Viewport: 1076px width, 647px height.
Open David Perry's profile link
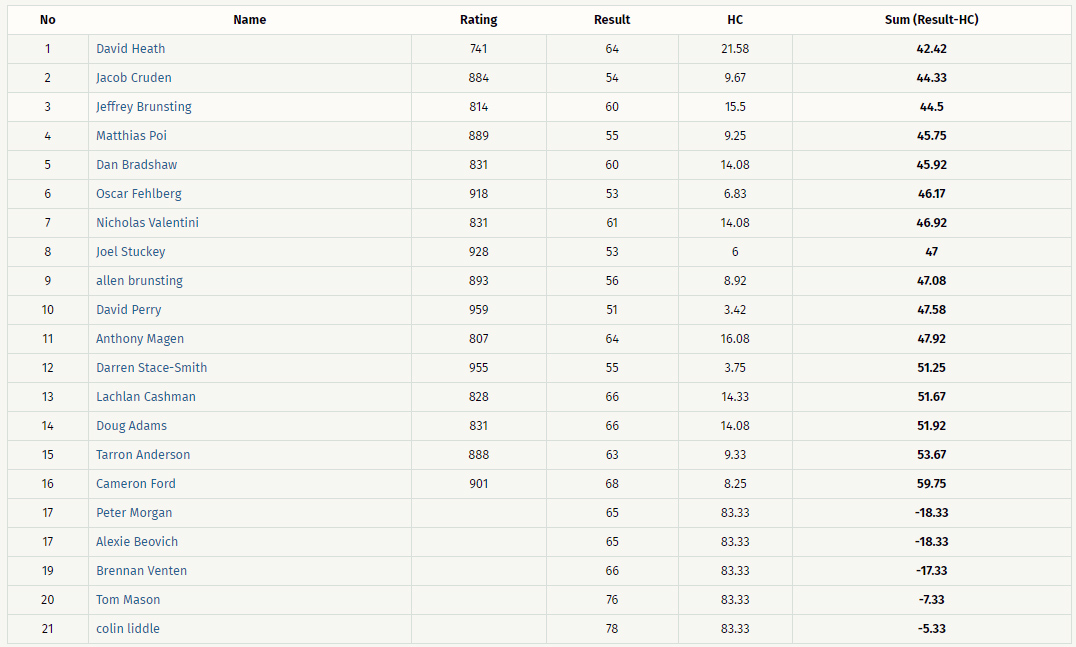[128, 309]
